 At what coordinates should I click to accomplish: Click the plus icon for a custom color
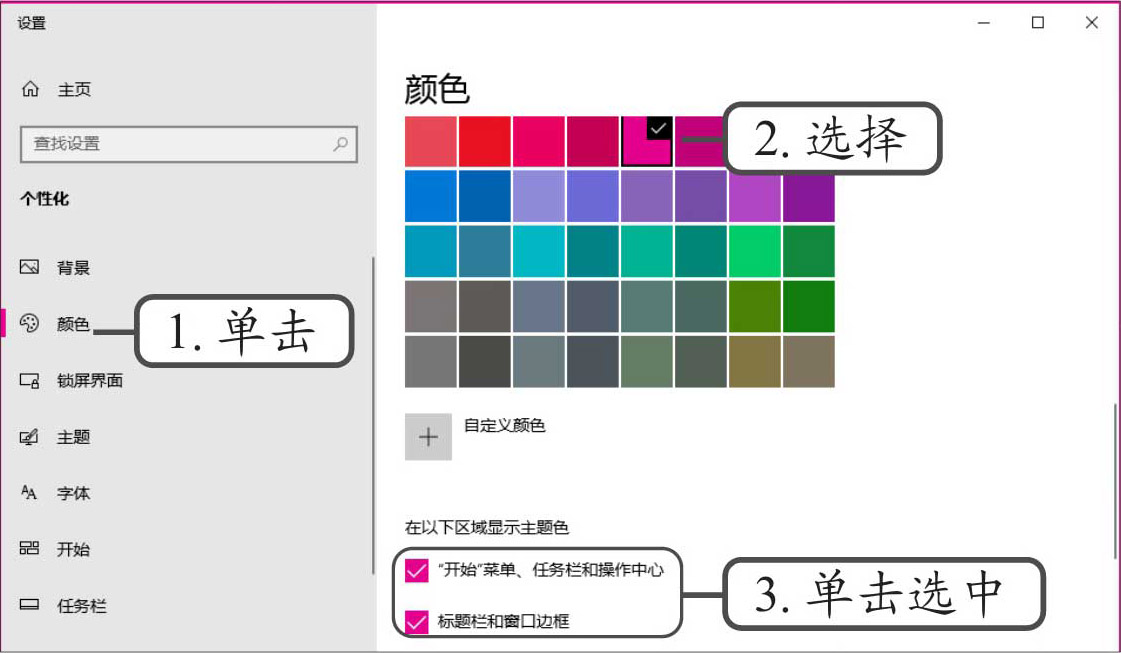pos(428,437)
